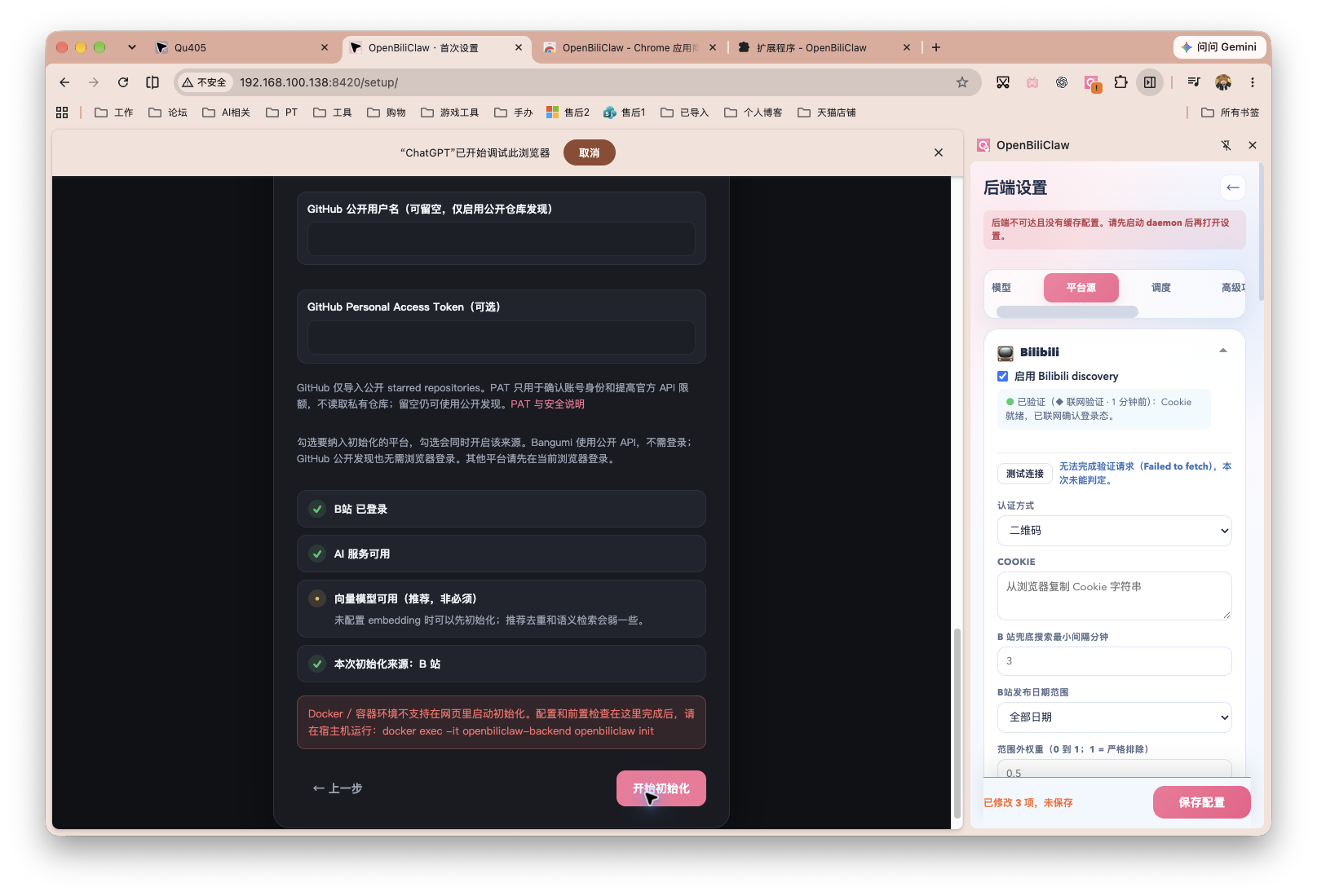Click the setup page vertical scrollbar

pyautogui.click(x=957, y=724)
